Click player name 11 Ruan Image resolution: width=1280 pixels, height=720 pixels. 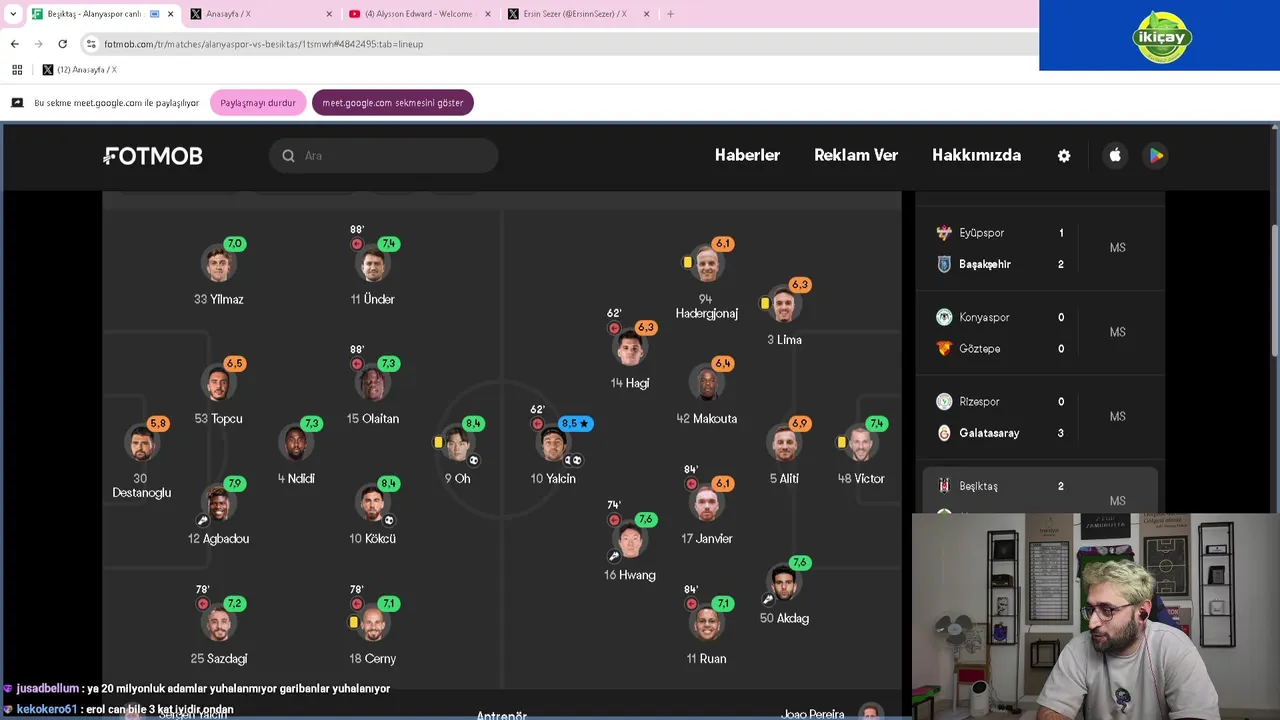click(x=707, y=659)
